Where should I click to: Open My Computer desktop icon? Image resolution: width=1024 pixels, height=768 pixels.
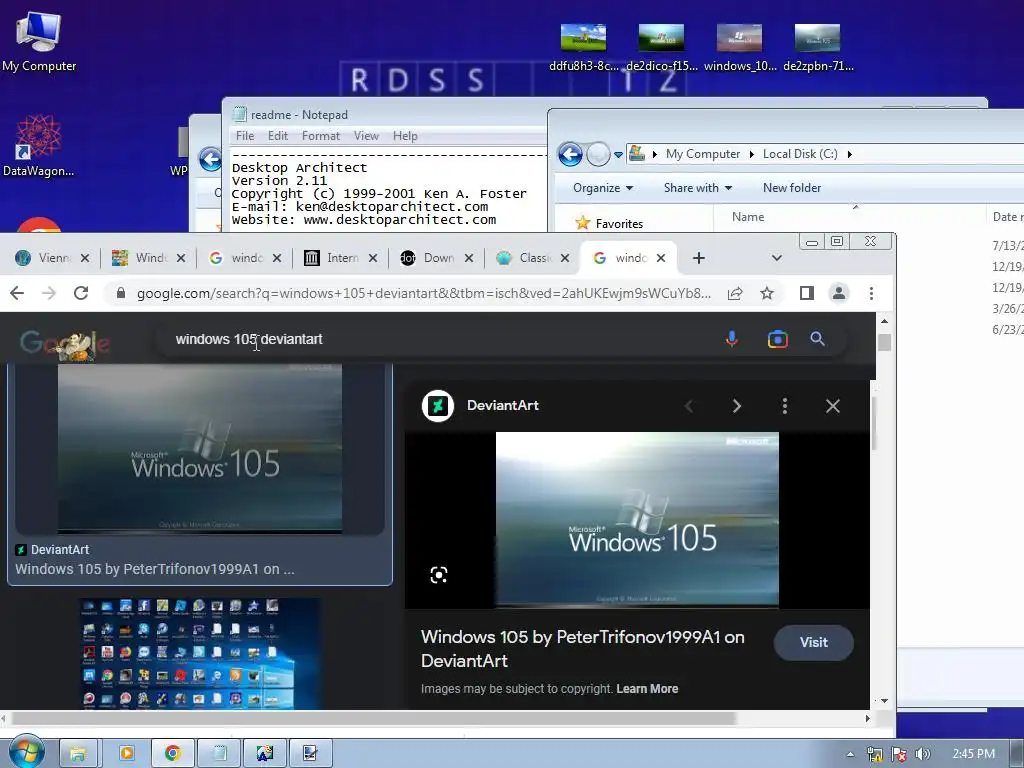point(39,40)
